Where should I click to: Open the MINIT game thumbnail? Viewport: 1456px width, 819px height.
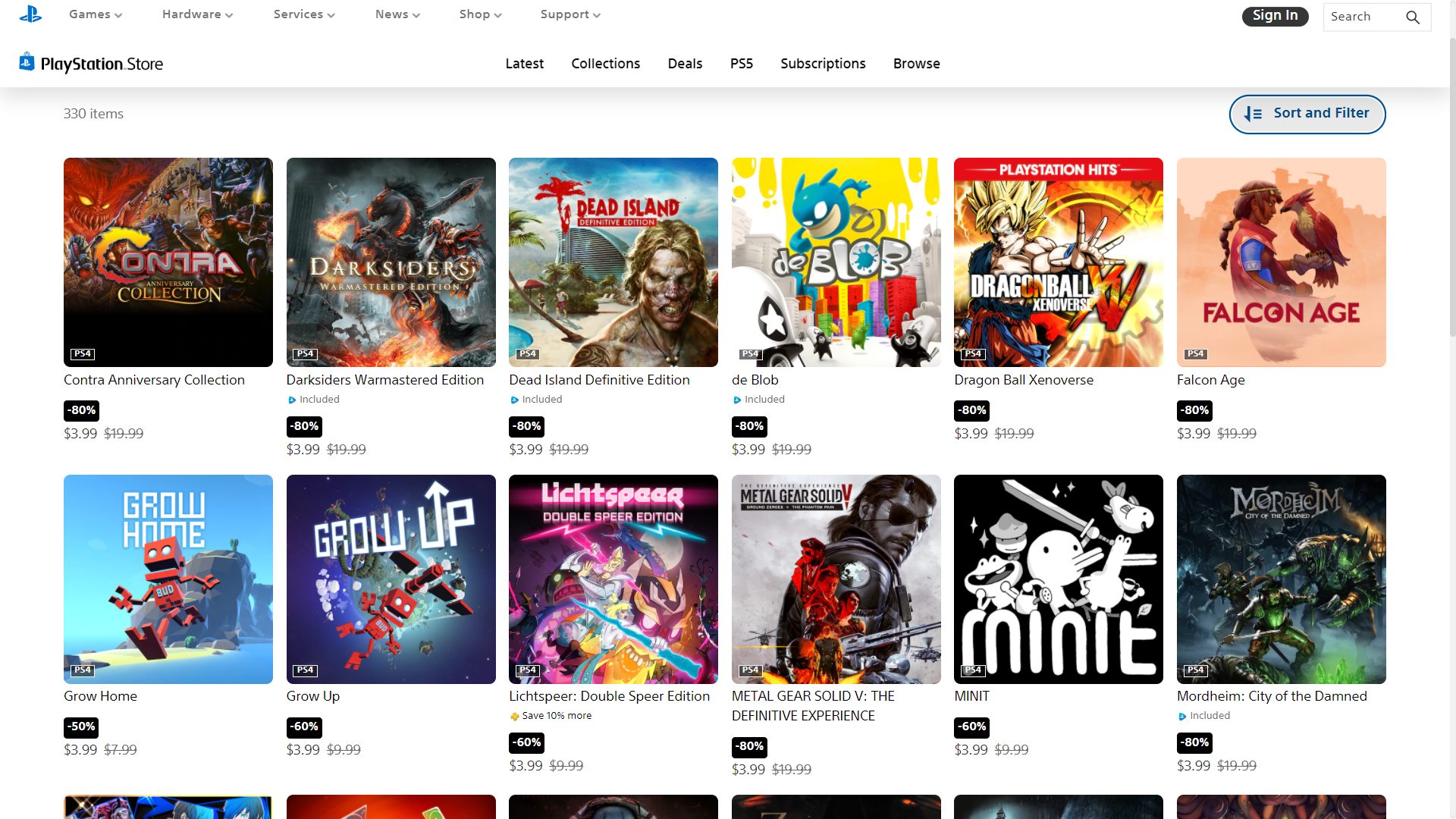pyautogui.click(x=1058, y=579)
